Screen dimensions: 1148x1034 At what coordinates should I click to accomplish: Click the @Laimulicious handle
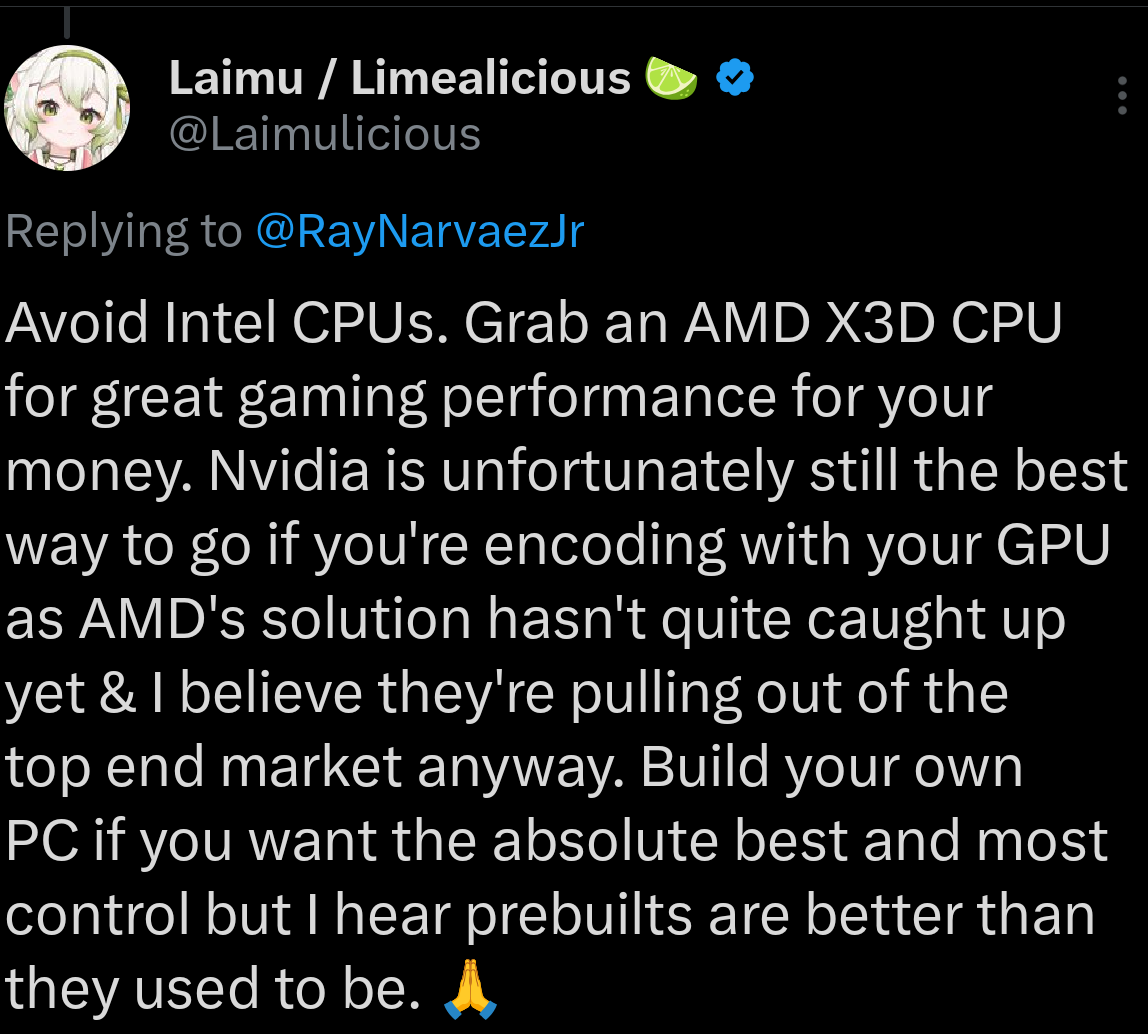[x=325, y=134]
